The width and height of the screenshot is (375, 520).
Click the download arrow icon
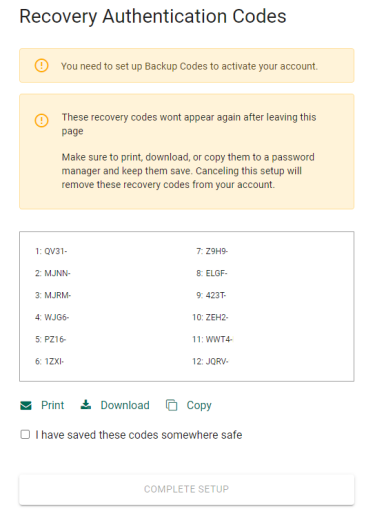coord(86,405)
